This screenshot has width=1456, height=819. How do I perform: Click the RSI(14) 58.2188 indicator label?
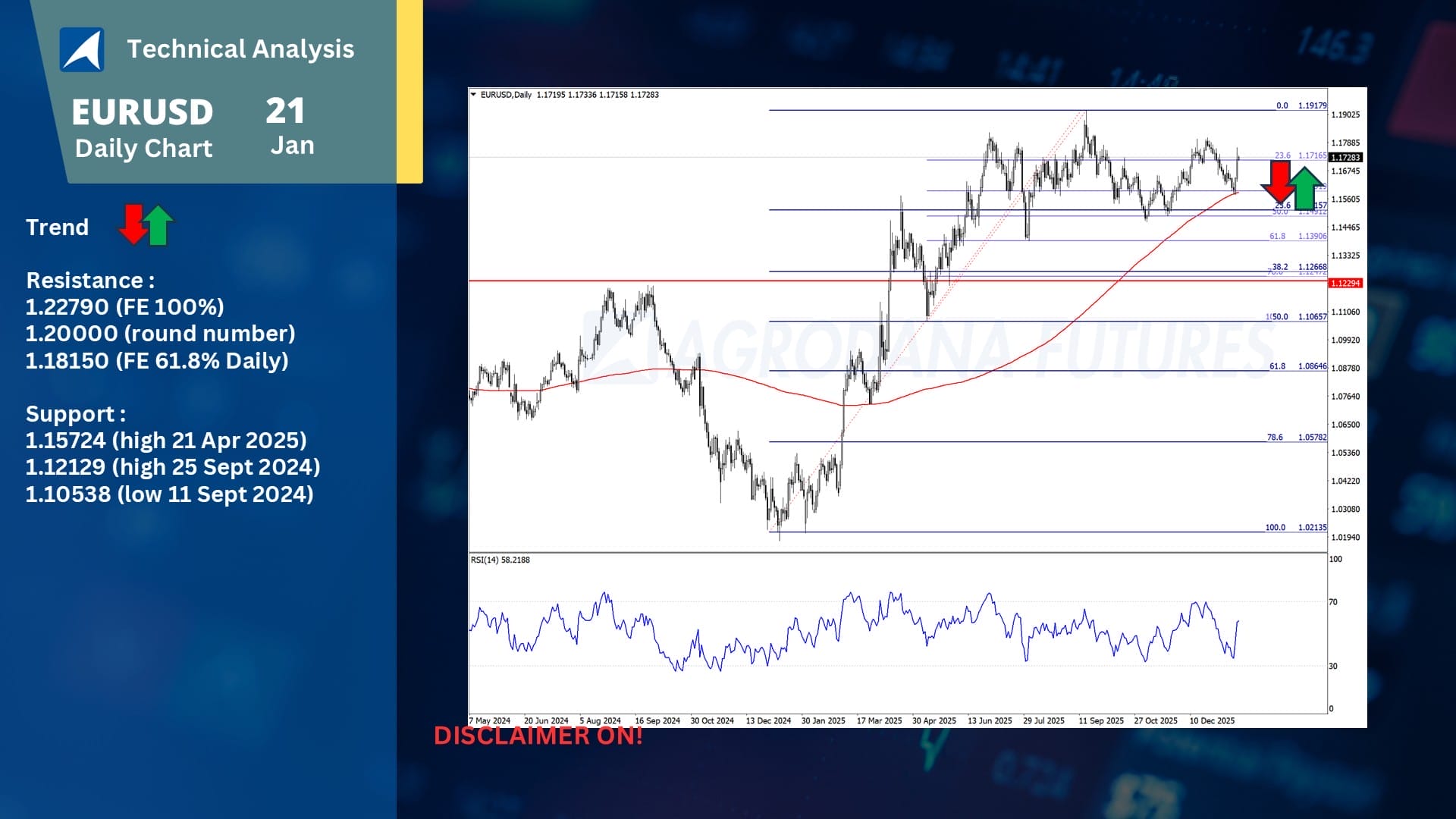[500, 560]
